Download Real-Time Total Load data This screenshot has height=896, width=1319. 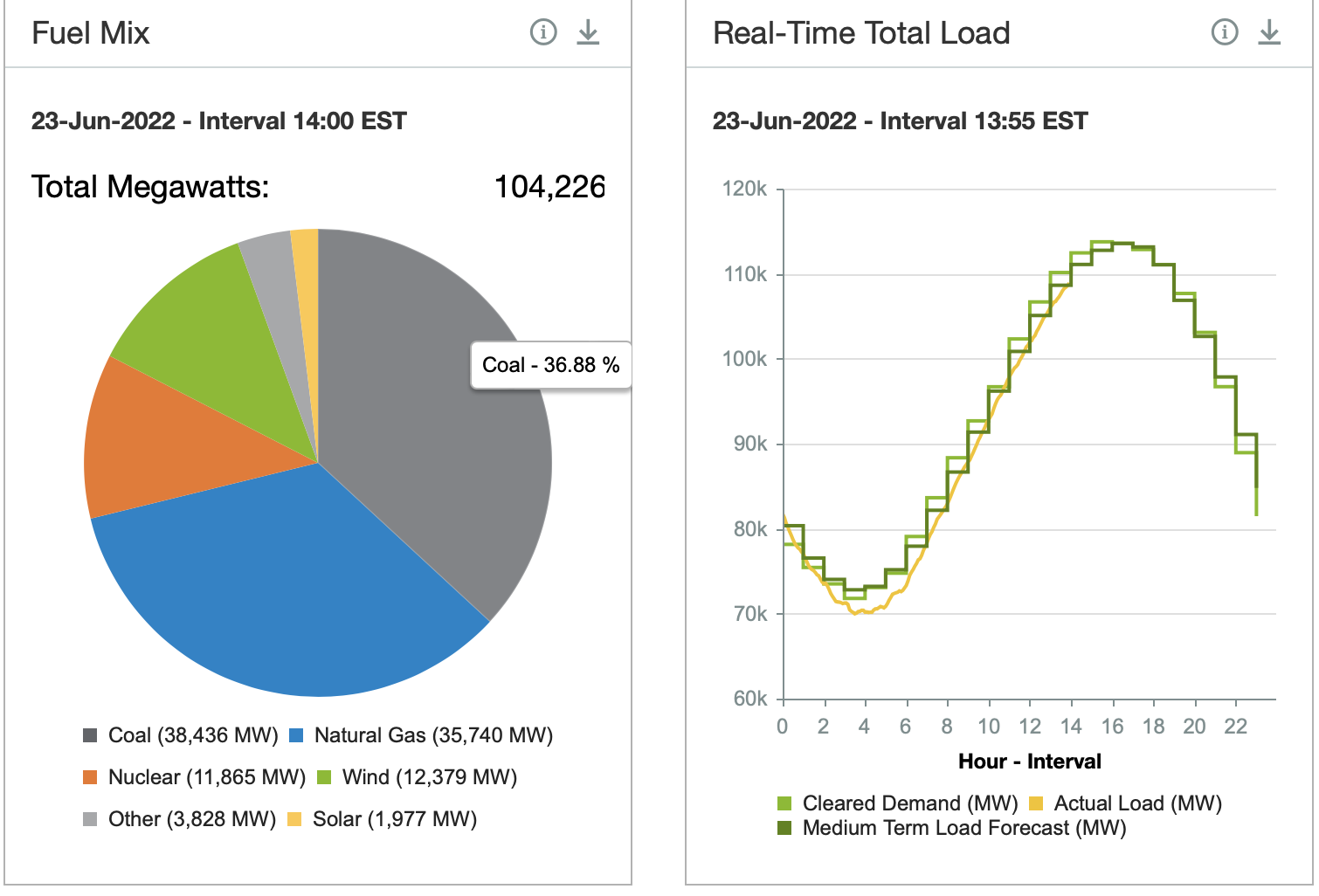click(1269, 33)
